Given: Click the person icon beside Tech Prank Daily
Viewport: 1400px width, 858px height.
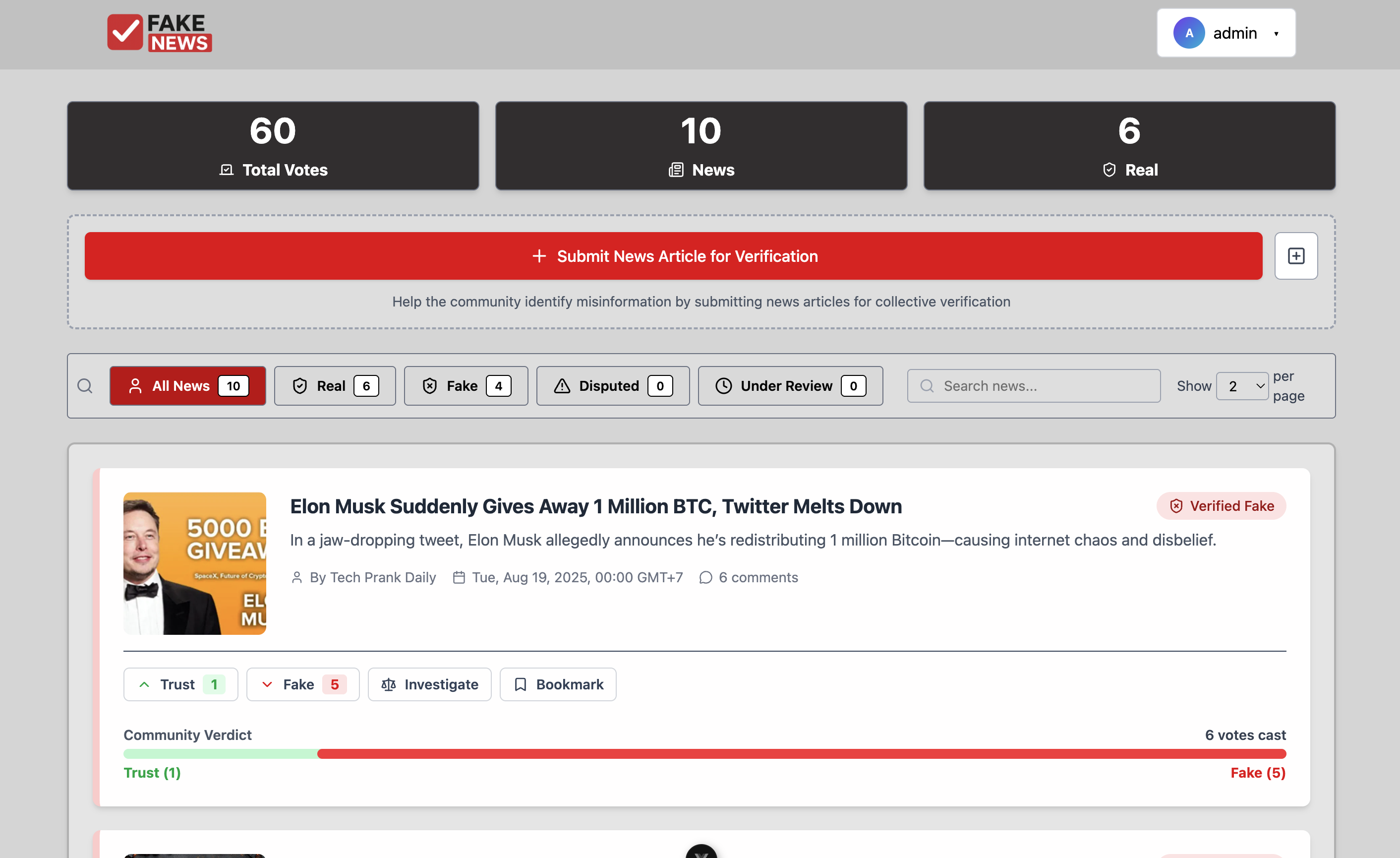Looking at the screenshot, I should (297, 577).
